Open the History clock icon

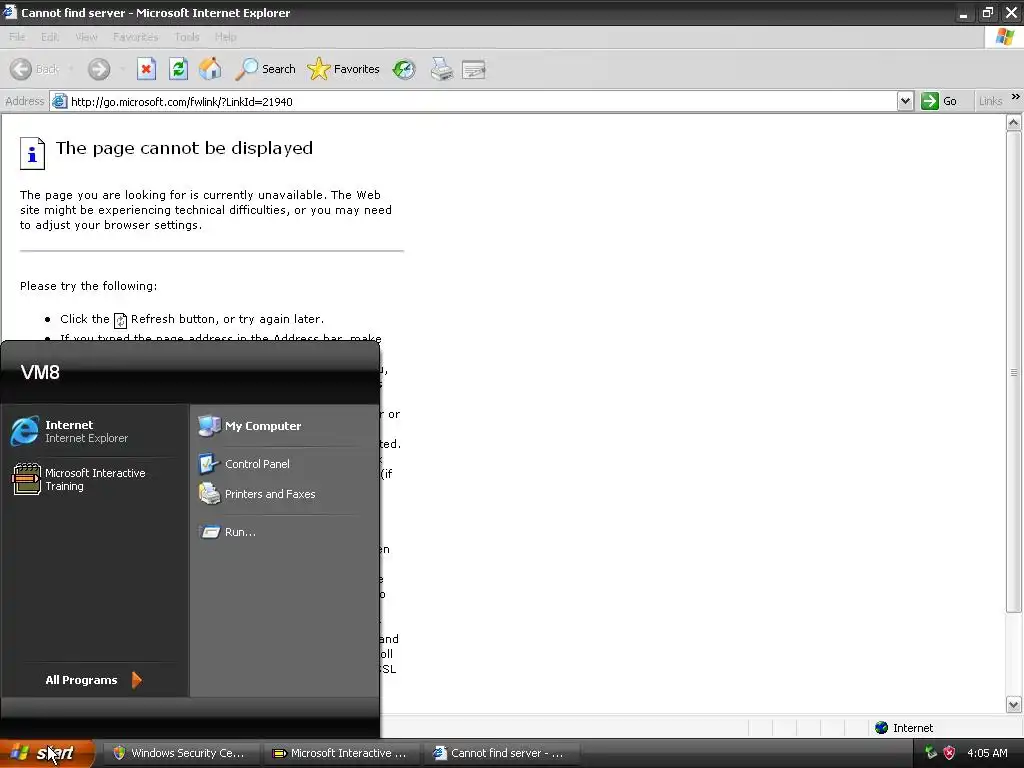404,69
